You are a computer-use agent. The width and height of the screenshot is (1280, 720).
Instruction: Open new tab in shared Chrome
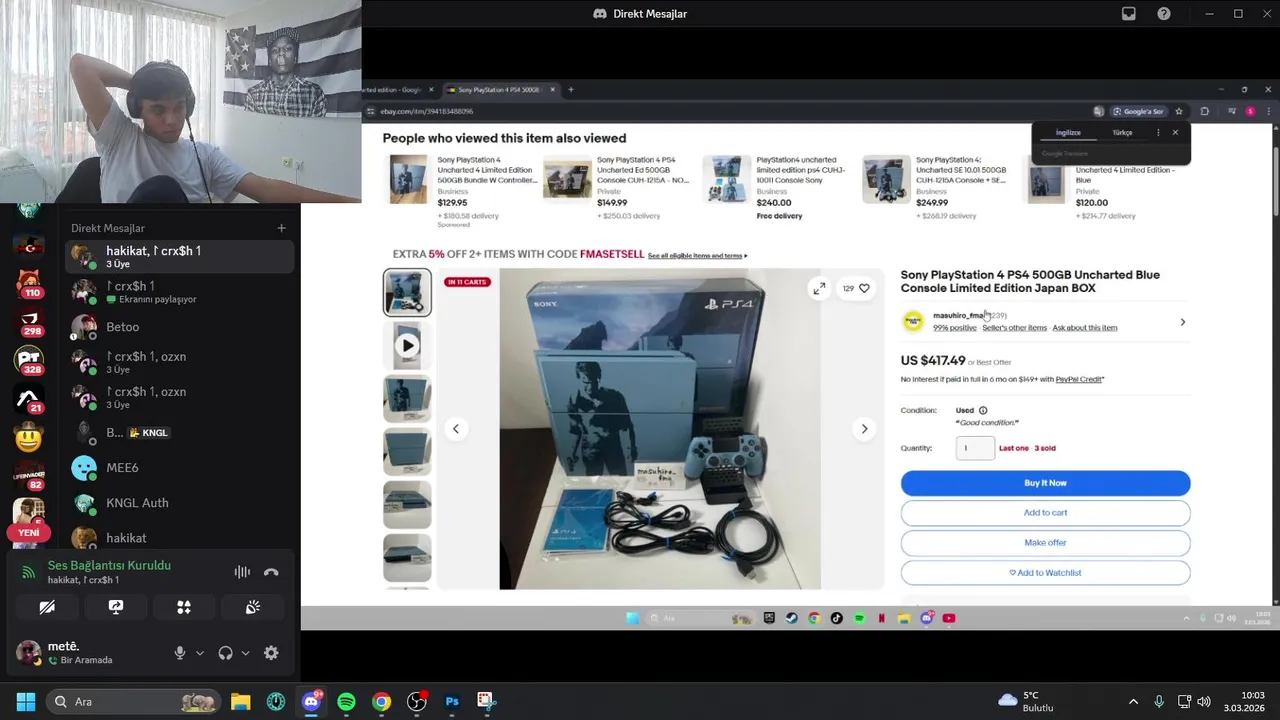tap(571, 90)
